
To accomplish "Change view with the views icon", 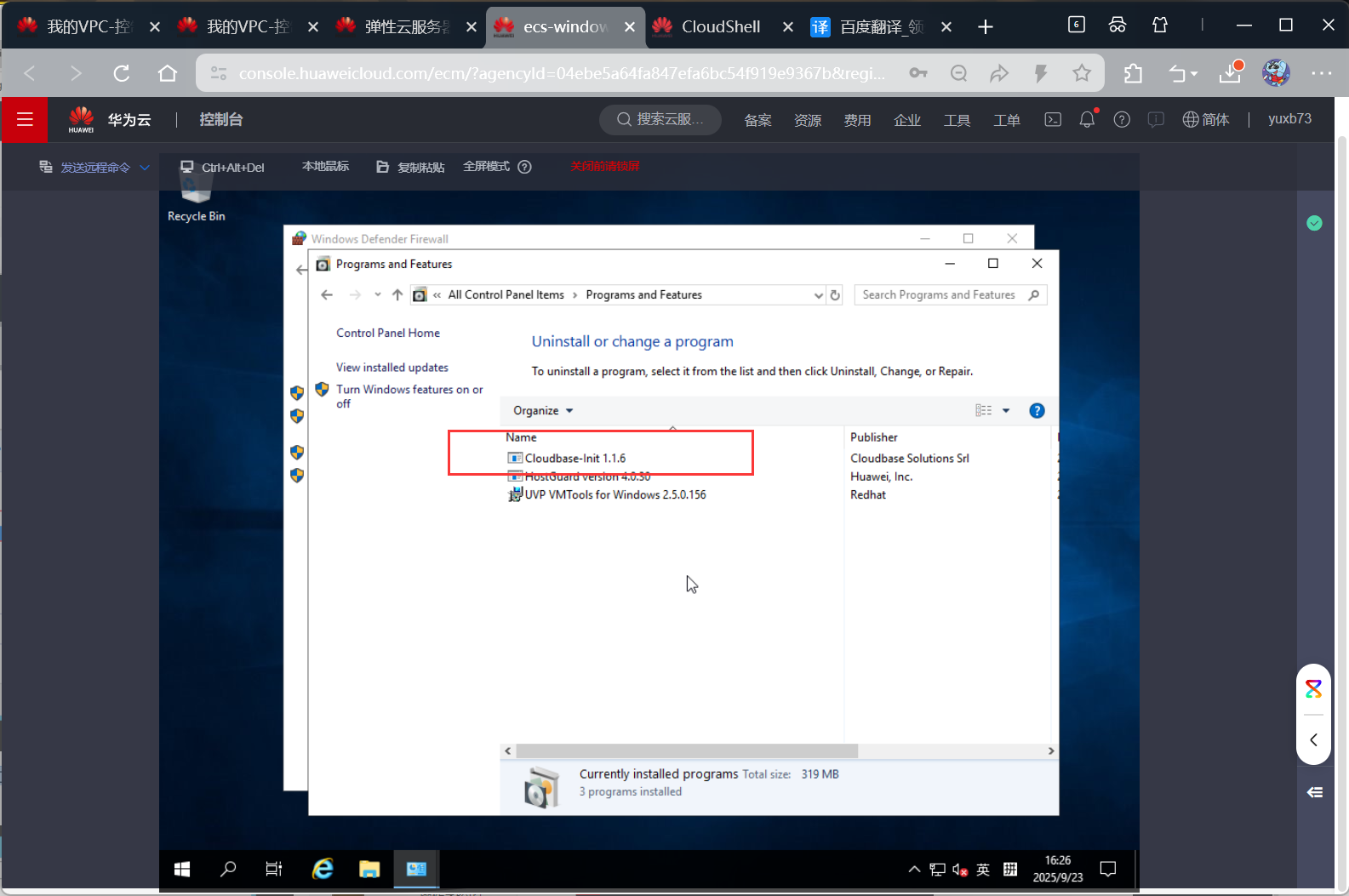I will [984, 410].
